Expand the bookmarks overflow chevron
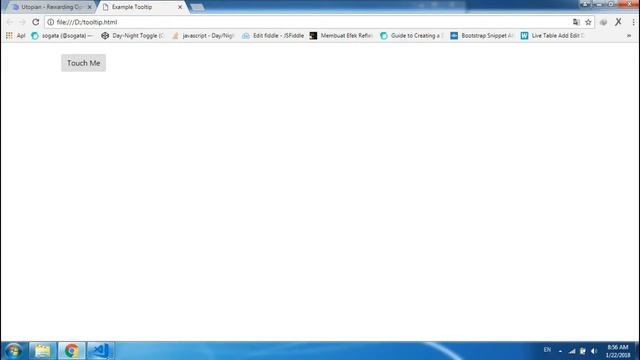Image resolution: width=640 pixels, height=360 pixels. (629, 36)
